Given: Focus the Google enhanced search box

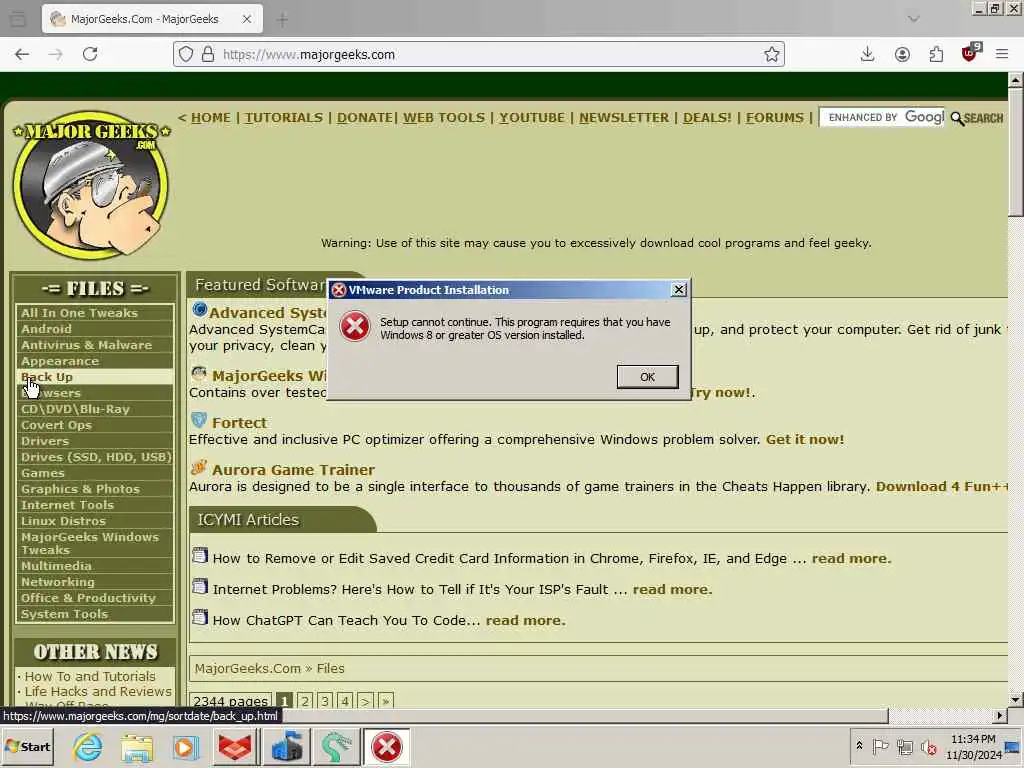Looking at the screenshot, I should point(882,118).
